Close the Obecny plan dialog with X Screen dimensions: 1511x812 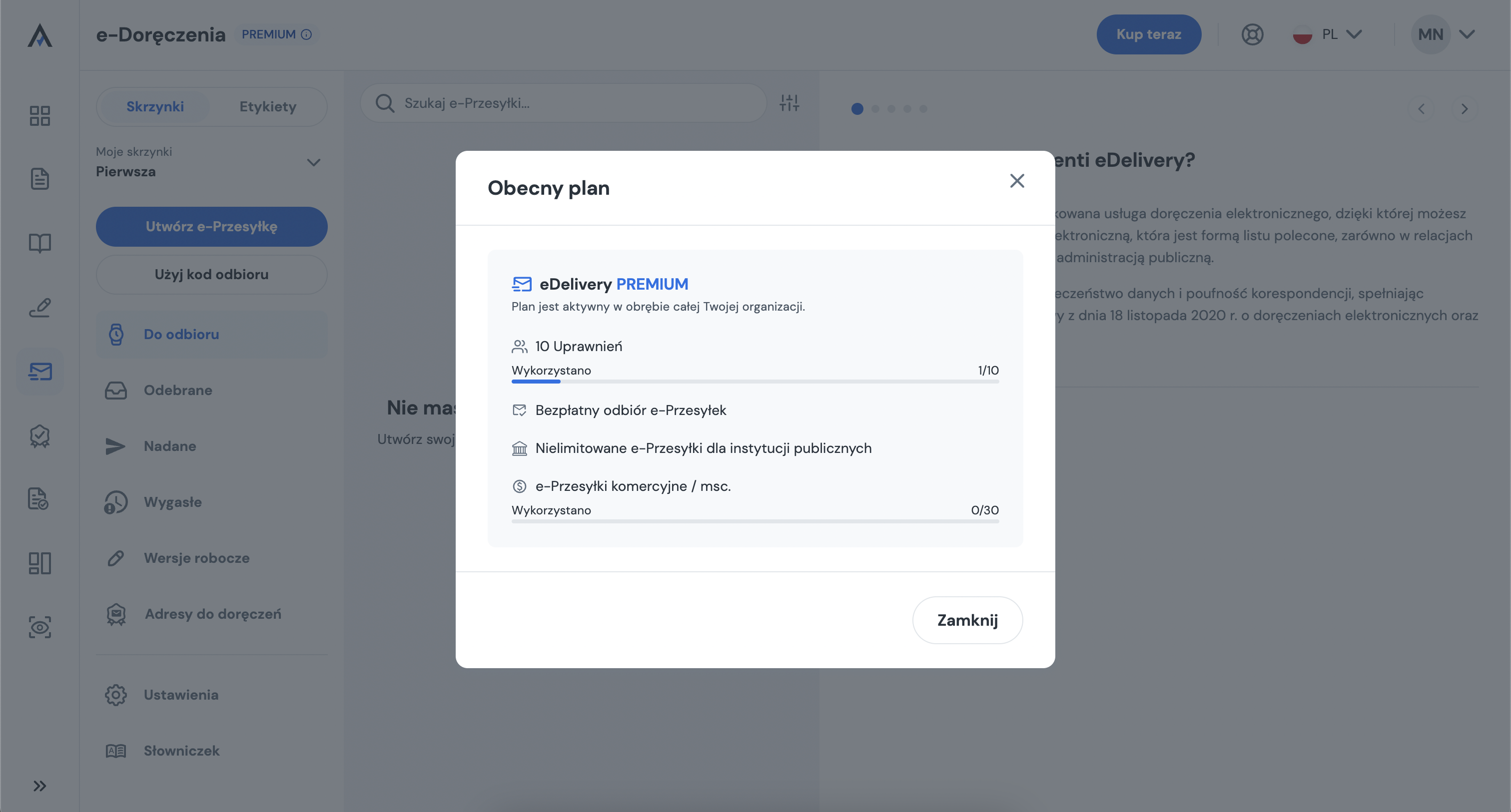coord(1016,181)
